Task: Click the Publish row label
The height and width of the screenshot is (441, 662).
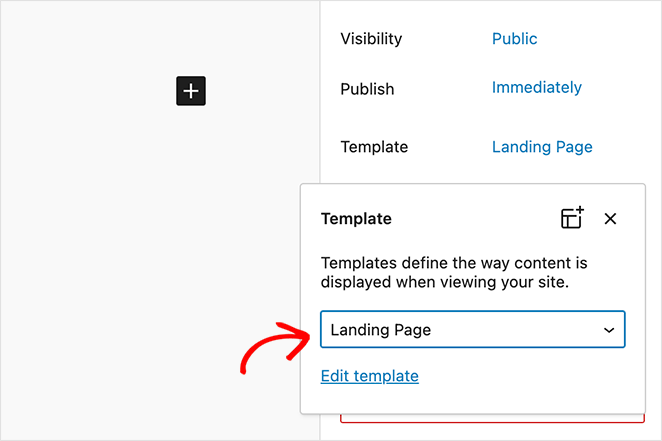Action: [367, 89]
